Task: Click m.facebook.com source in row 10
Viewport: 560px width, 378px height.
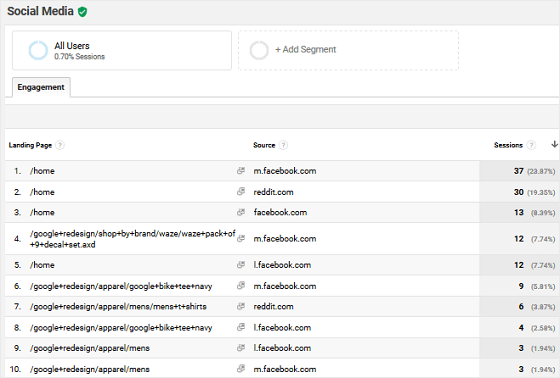Action: 285,369
